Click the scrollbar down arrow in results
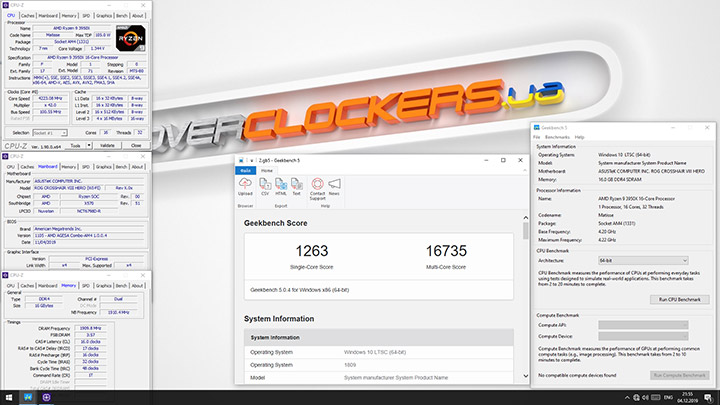720x405 pixels. tap(526, 376)
